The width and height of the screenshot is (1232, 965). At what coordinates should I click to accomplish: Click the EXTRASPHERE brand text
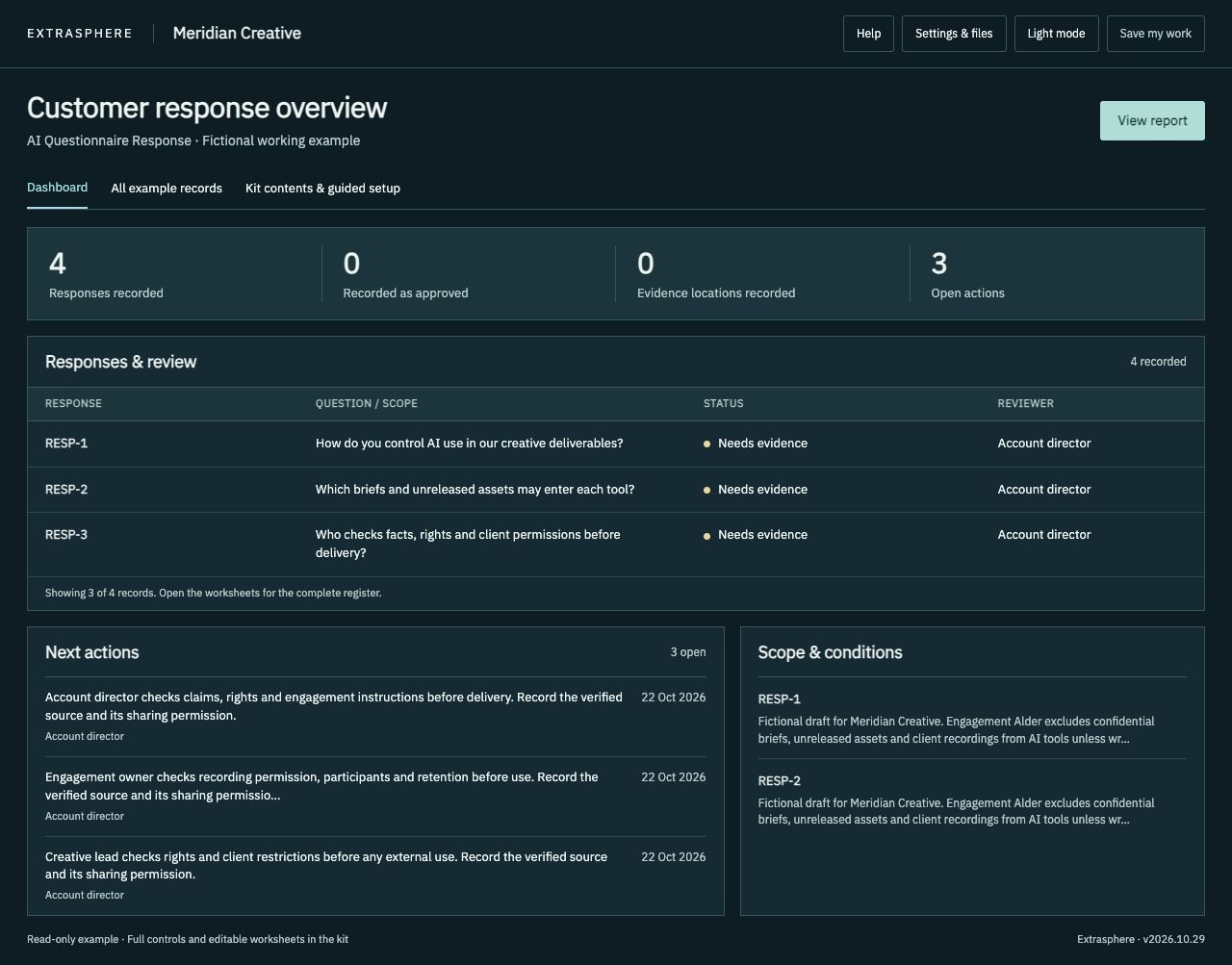(x=80, y=34)
